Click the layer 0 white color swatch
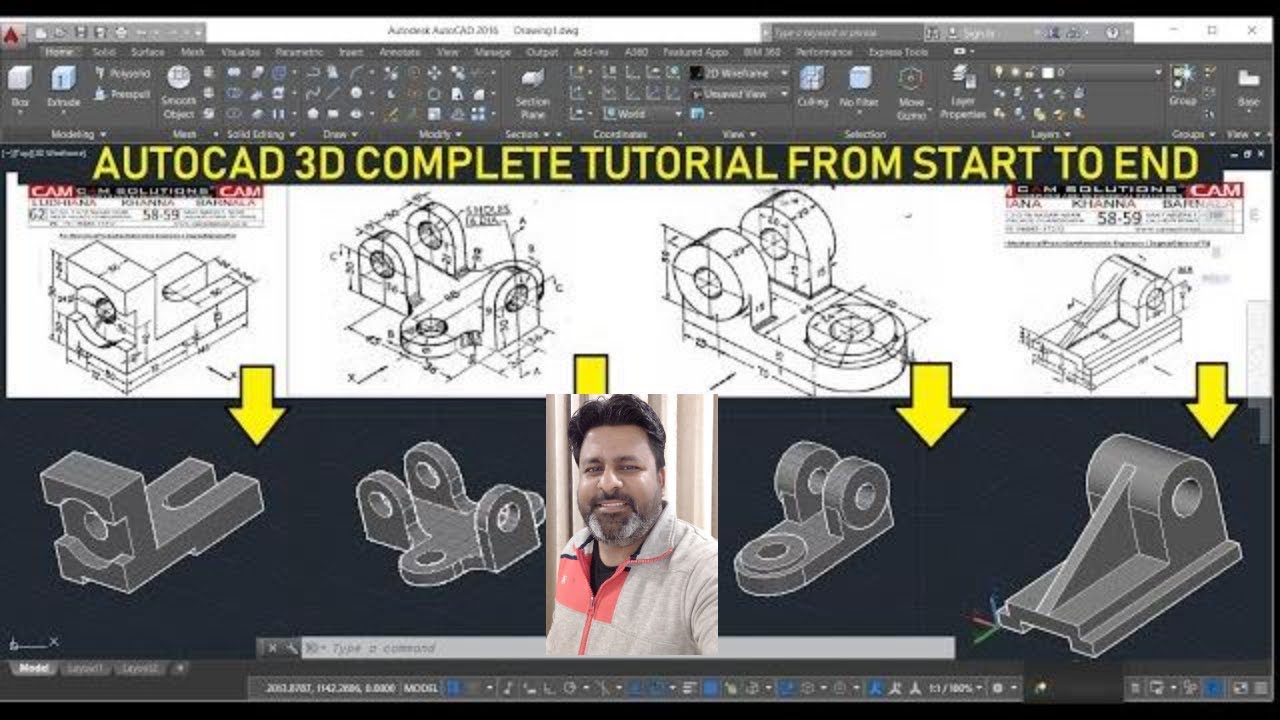The image size is (1280, 720). click(1047, 73)
